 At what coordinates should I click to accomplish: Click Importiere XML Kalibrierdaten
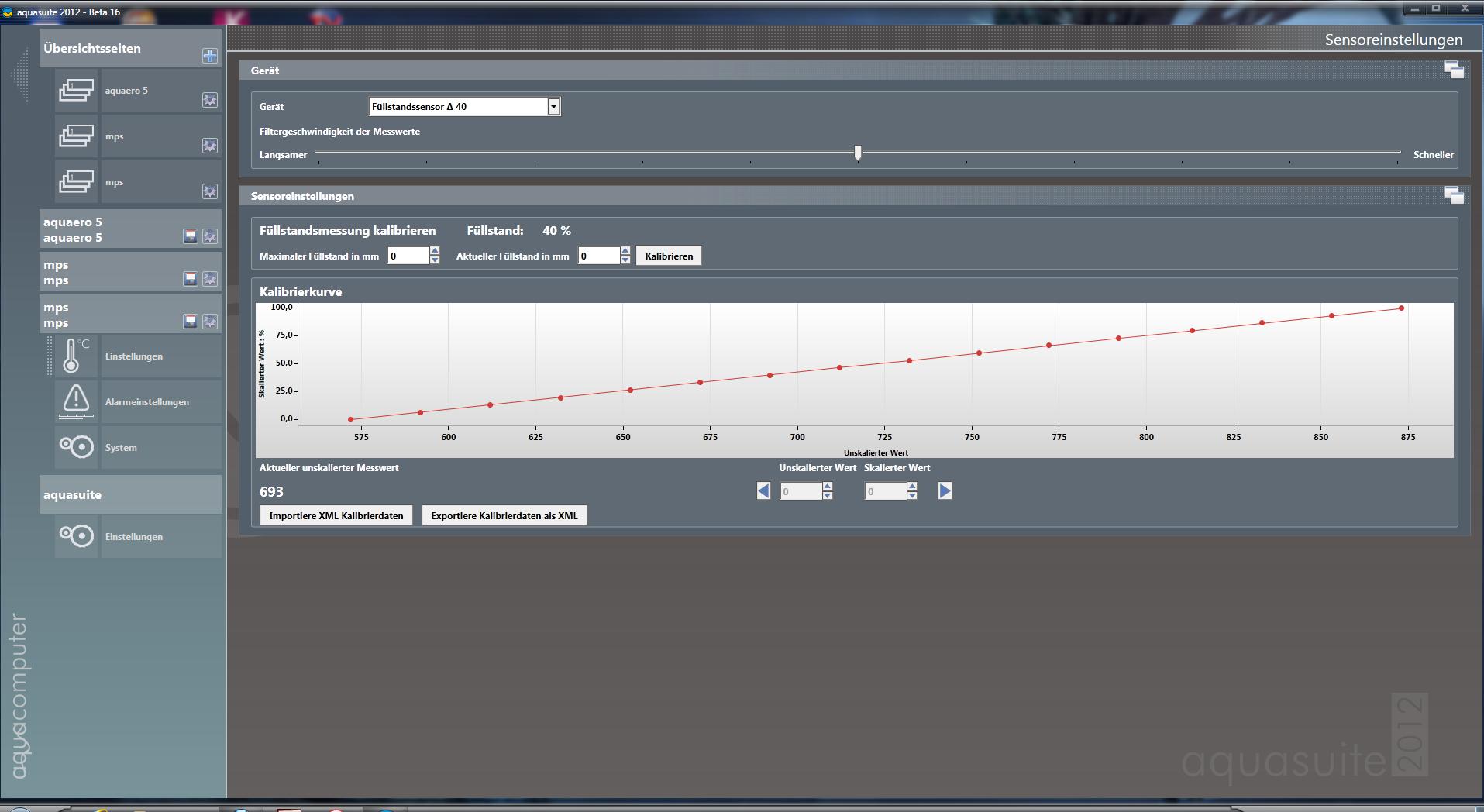click(336, 516)
